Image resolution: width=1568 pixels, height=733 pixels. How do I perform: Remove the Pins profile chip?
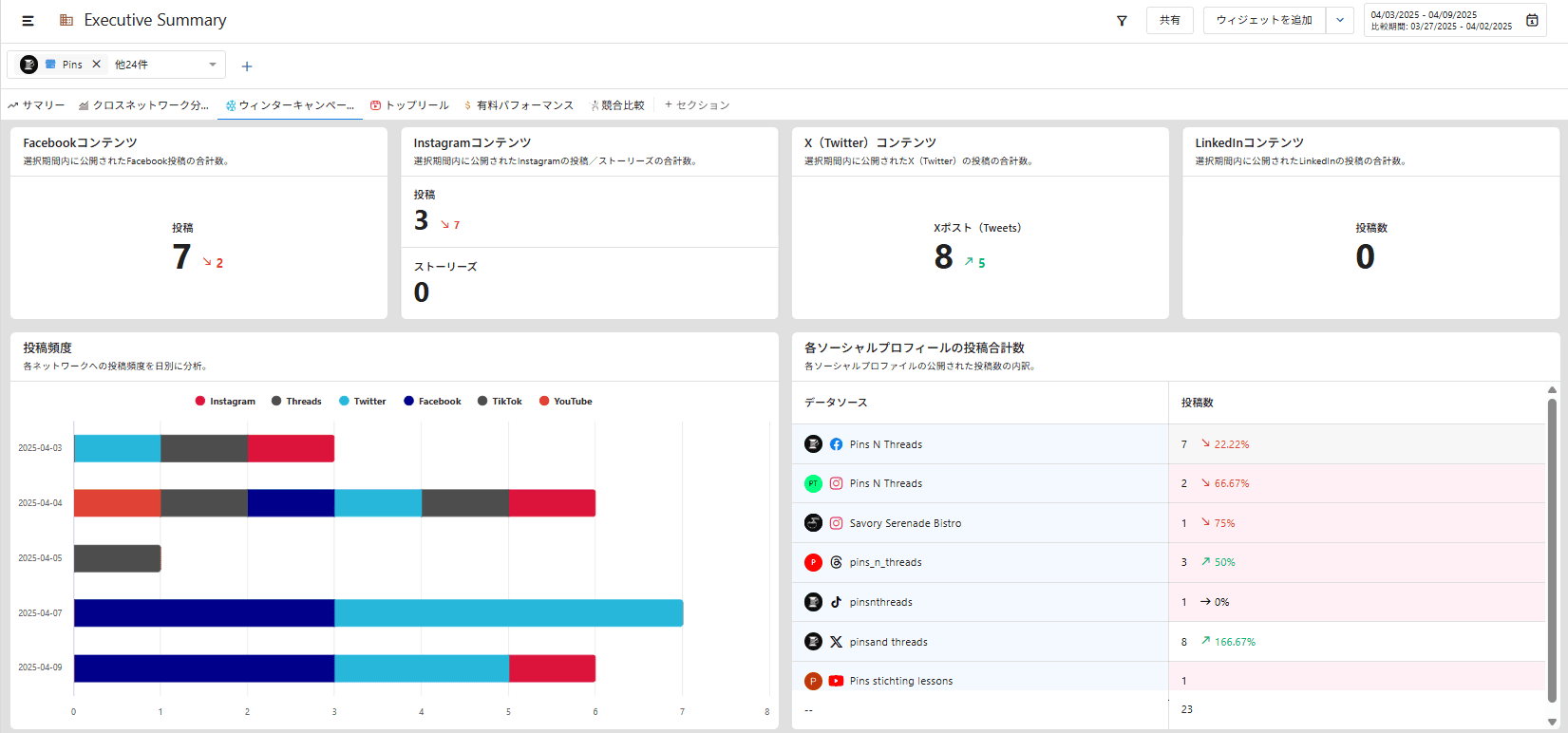tap(96, 65)
